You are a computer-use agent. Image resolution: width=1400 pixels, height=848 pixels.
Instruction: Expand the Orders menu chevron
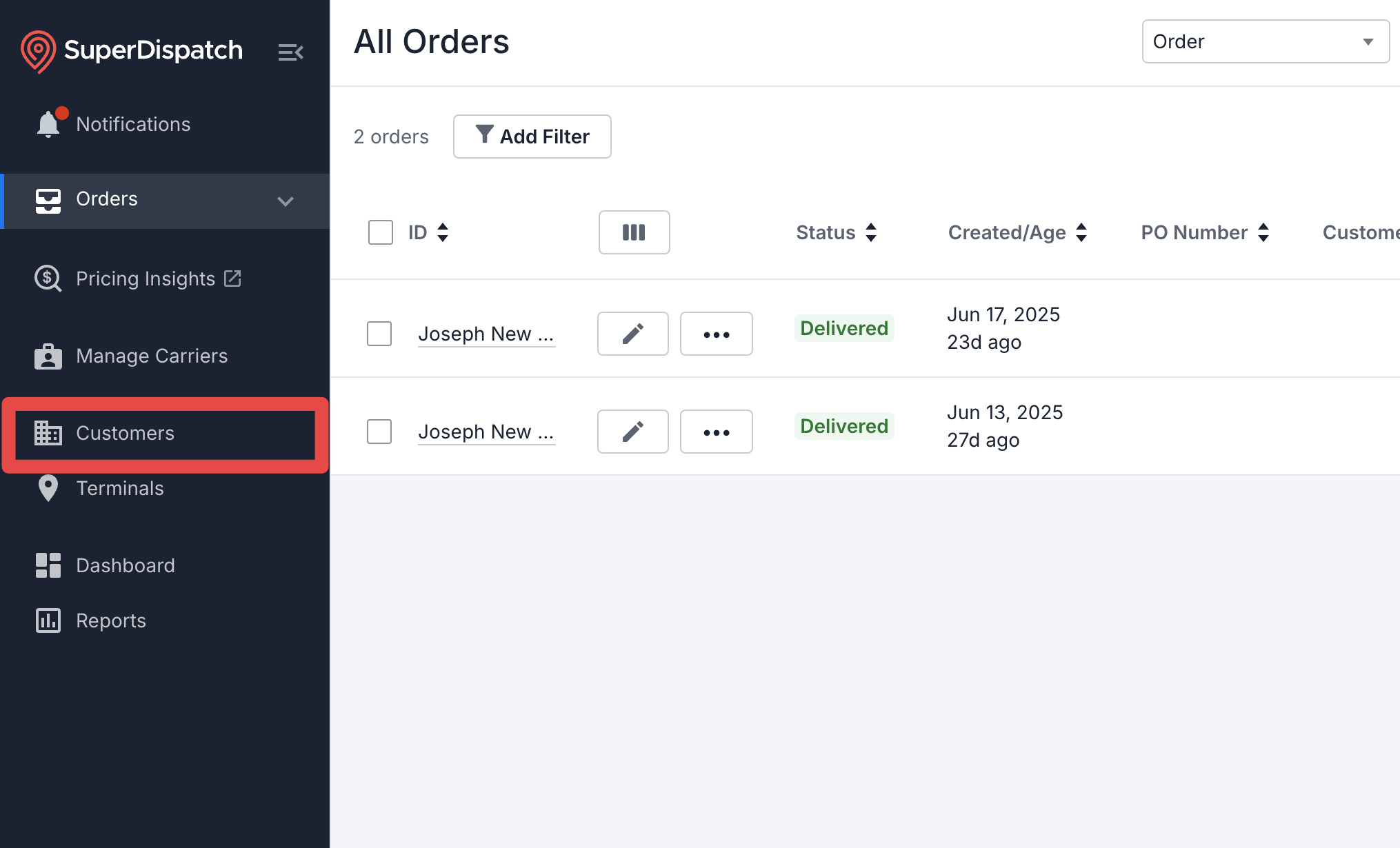(x=286, y=201)
